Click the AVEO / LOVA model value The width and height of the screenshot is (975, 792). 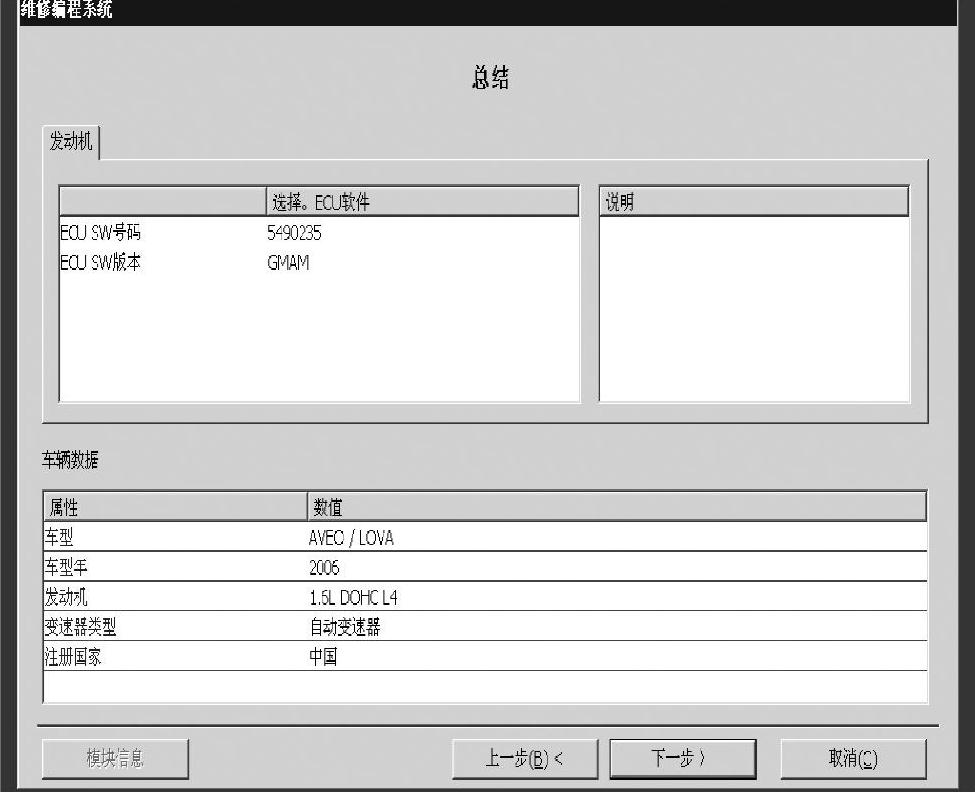[x=352, y=538]
